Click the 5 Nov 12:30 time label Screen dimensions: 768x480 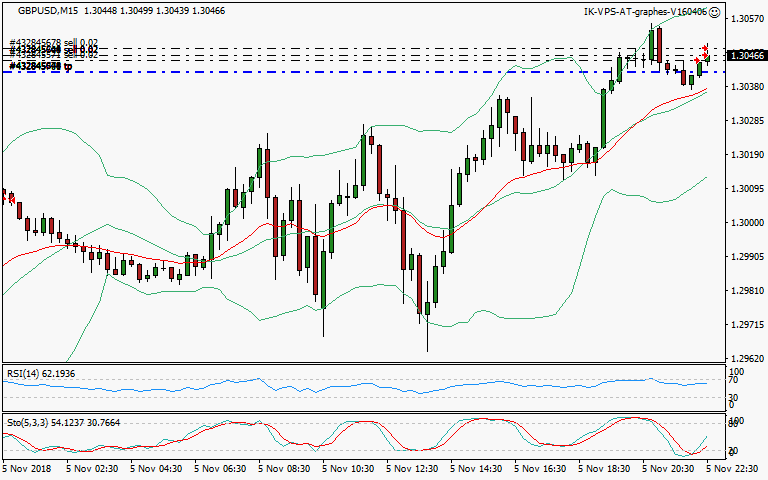click(x=415, y=468)
